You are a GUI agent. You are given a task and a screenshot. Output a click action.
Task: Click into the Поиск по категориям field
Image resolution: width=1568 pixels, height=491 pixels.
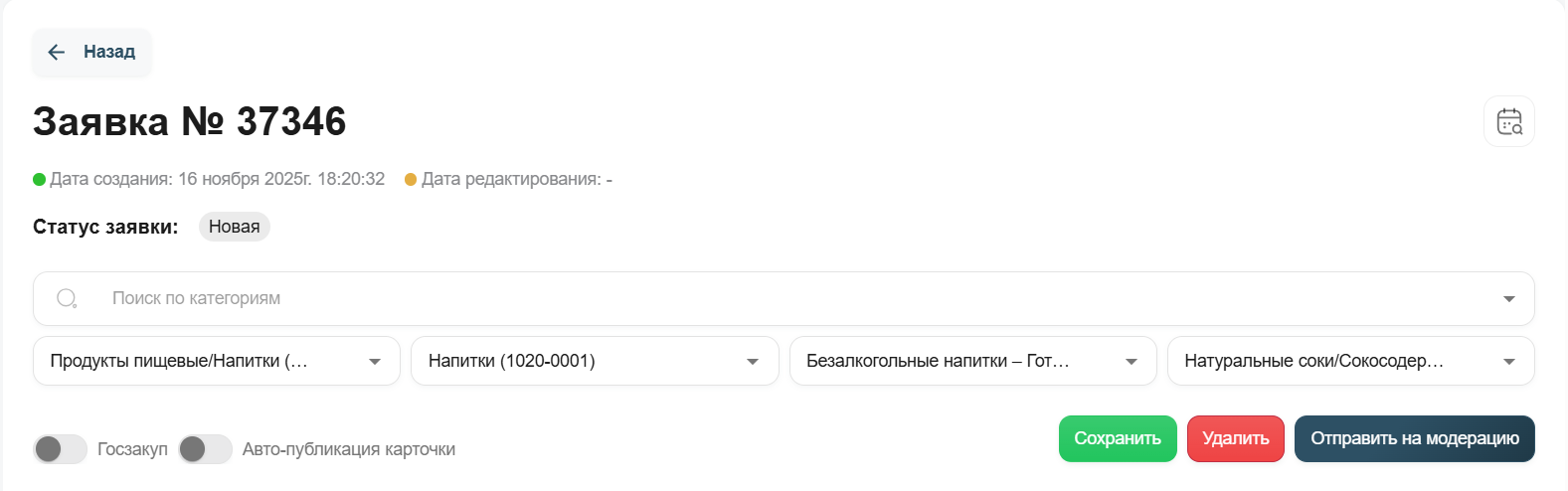point(696,298)
